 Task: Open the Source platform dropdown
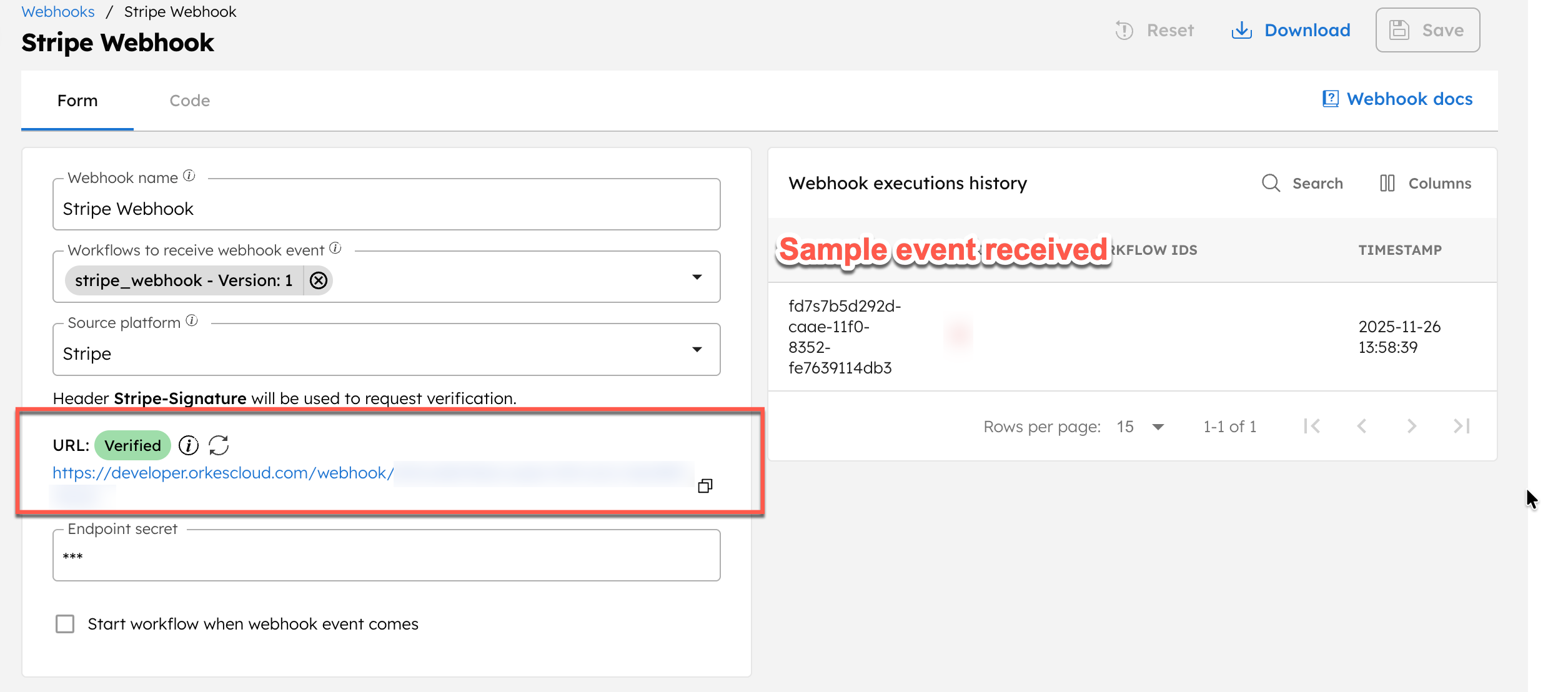coord(697,350)
